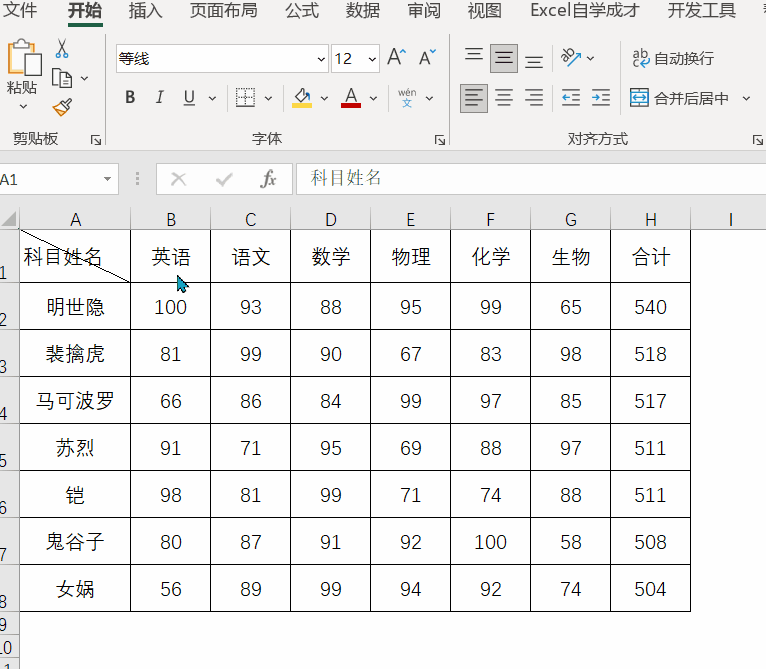Screen dimensions: 766x669
Task: Switch to the 视图 tab
Action: pyautogui.click(x=484, y=10)
